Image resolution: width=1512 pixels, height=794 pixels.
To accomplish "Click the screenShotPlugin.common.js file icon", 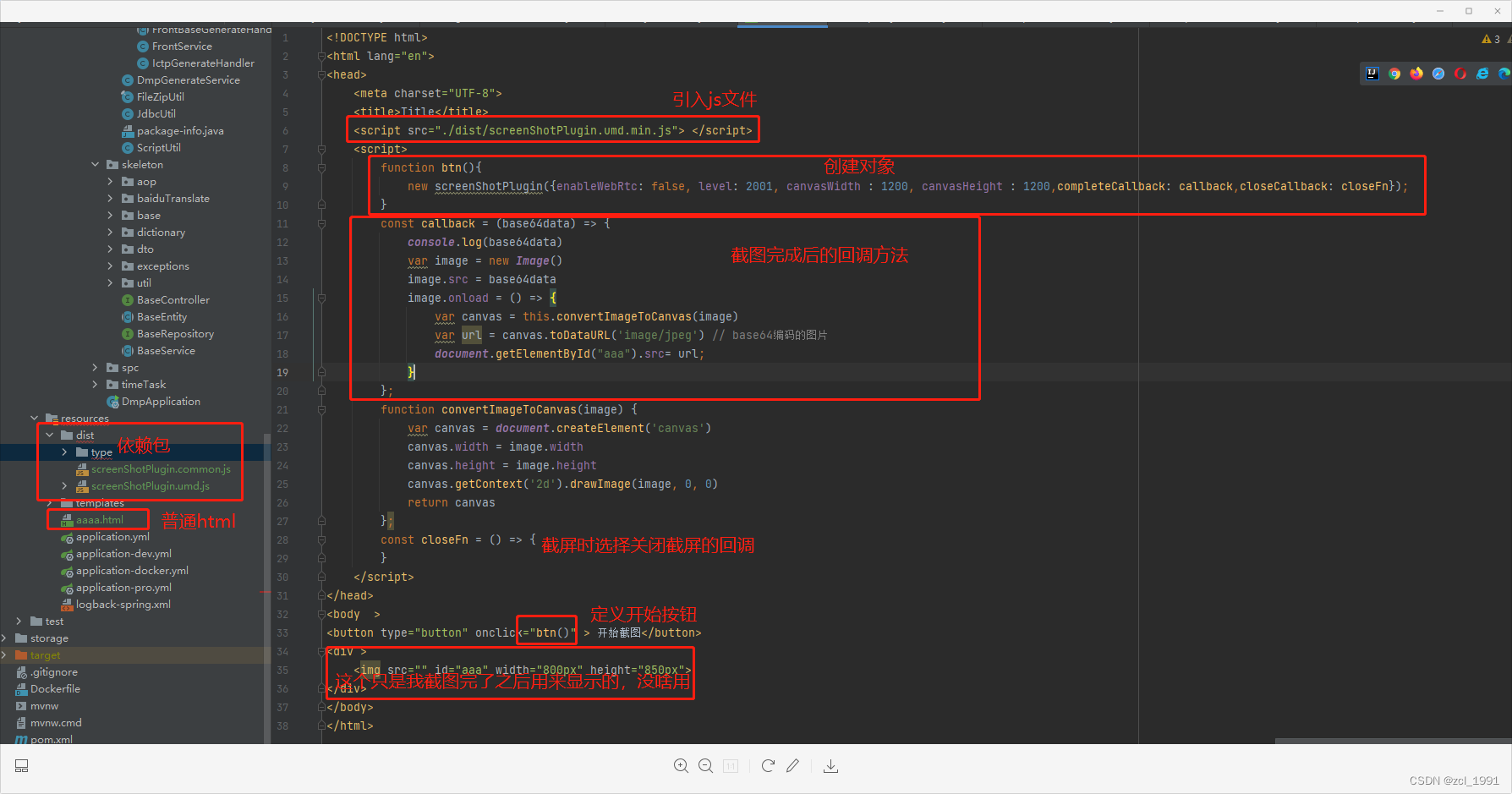I will point(82,469).
